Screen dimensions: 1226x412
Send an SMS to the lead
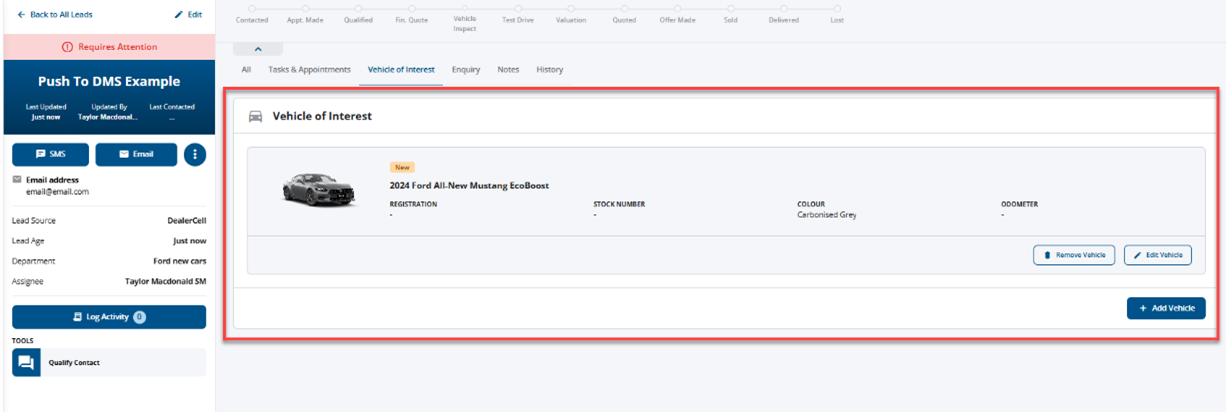tap(50, 154)
